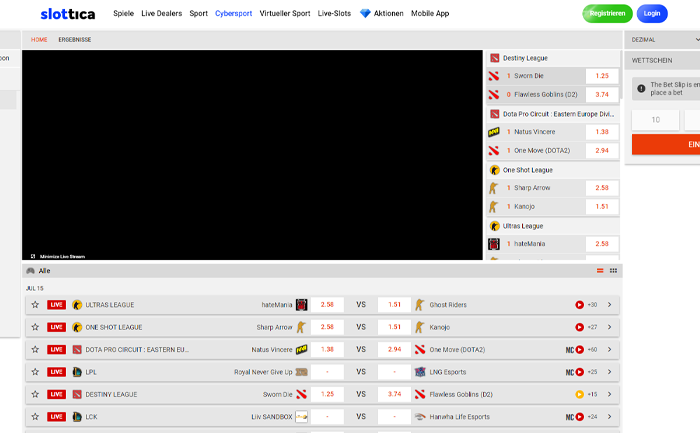This screenshot has height=433, width=700.
Task: Open Aktionen promotions page
Action: [x=388, y=13]
